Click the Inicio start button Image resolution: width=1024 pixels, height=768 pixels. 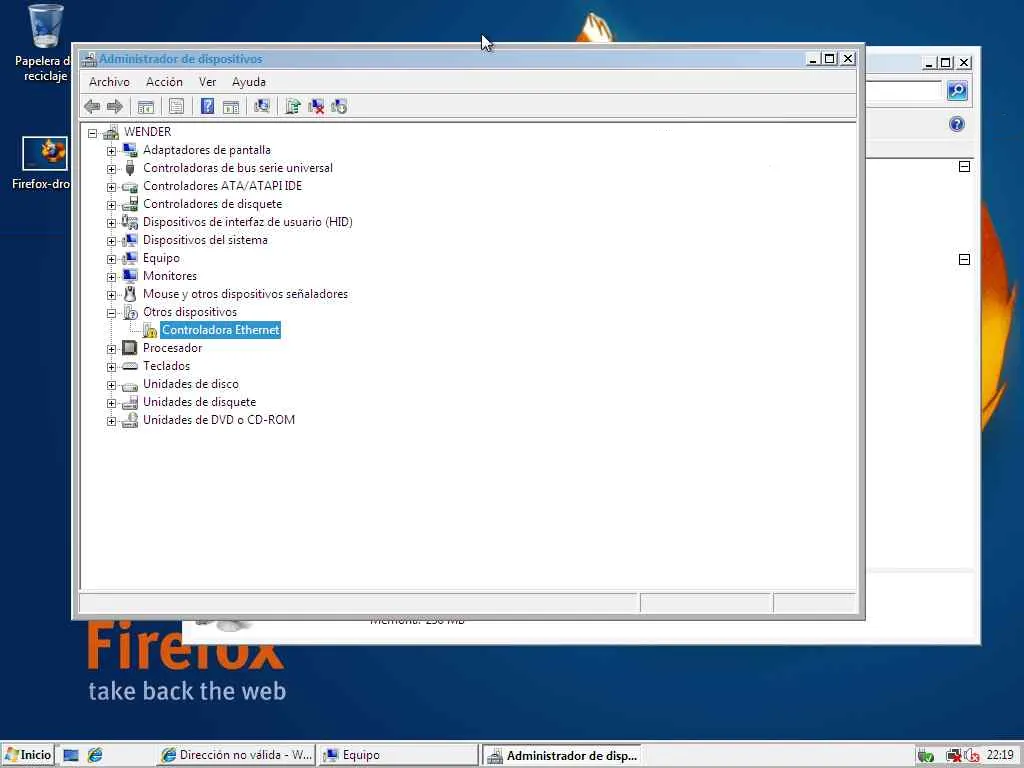(x=27, y=755)
